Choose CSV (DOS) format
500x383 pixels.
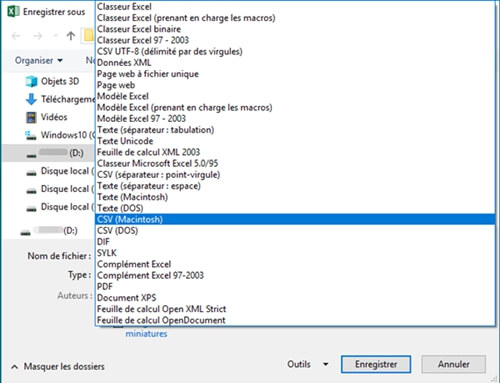tap(295, 231)
